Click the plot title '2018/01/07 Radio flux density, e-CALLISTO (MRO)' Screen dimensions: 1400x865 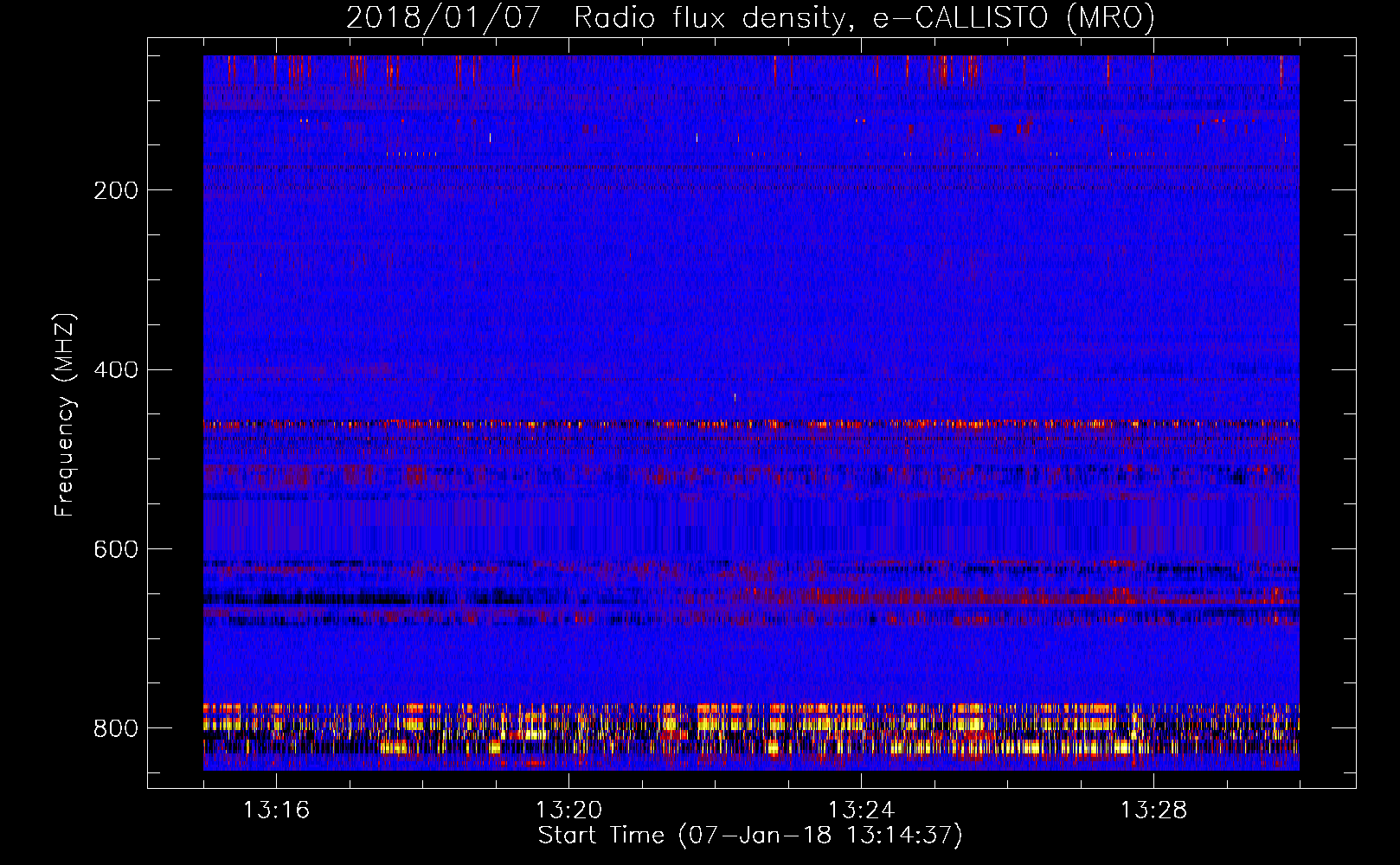coord(750,17)
